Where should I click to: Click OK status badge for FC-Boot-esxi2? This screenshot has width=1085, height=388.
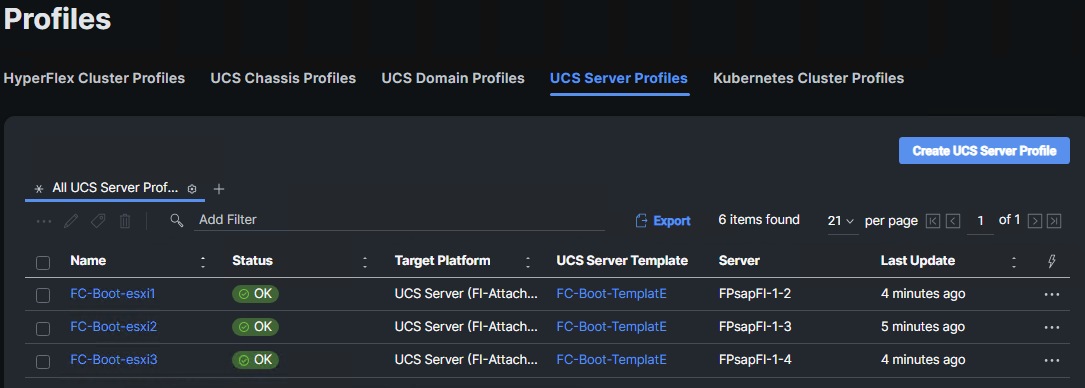pos(255,326)
